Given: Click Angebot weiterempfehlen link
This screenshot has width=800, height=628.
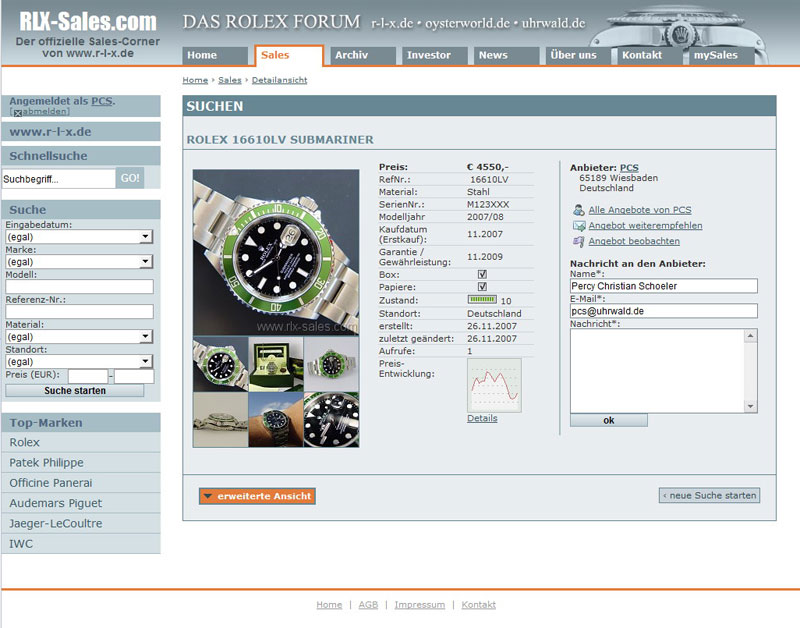Looking at the screenshot, I should point(645,225).
